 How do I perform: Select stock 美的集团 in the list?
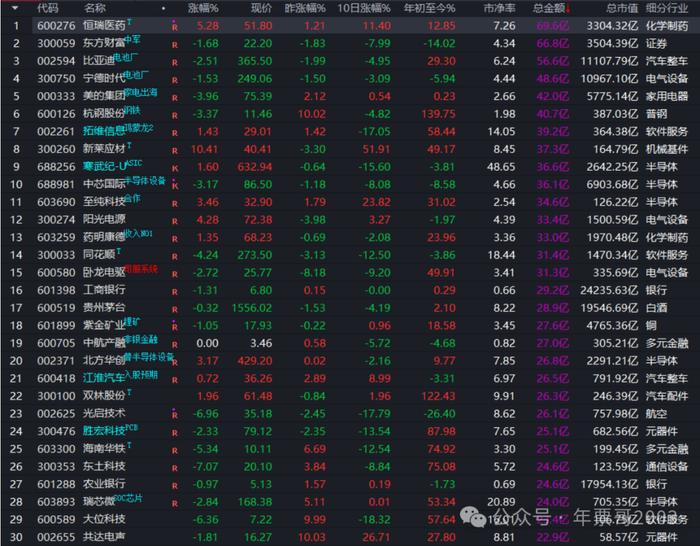pos(104,96)
